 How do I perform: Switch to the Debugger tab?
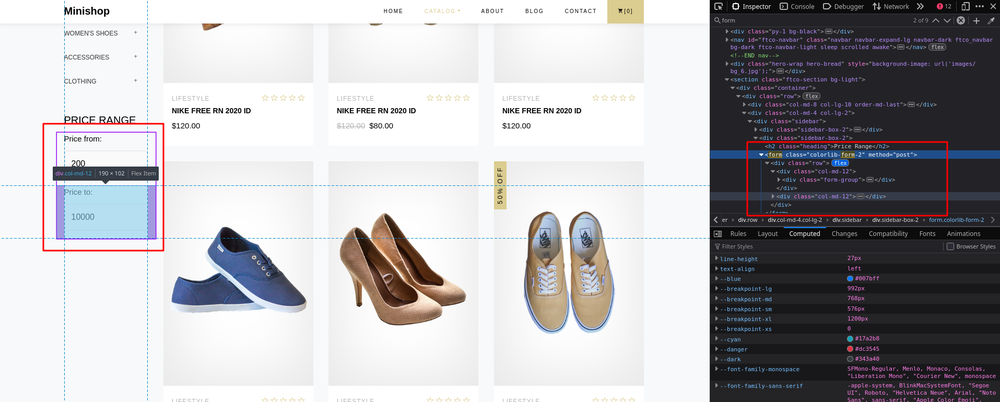pos(844,6)
